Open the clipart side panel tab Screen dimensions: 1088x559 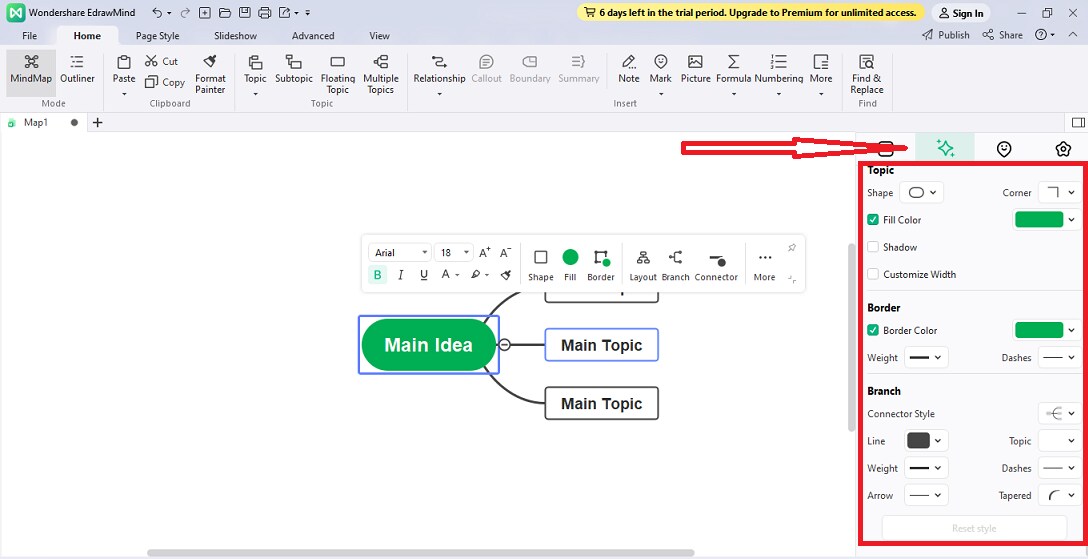point(1062,148)
